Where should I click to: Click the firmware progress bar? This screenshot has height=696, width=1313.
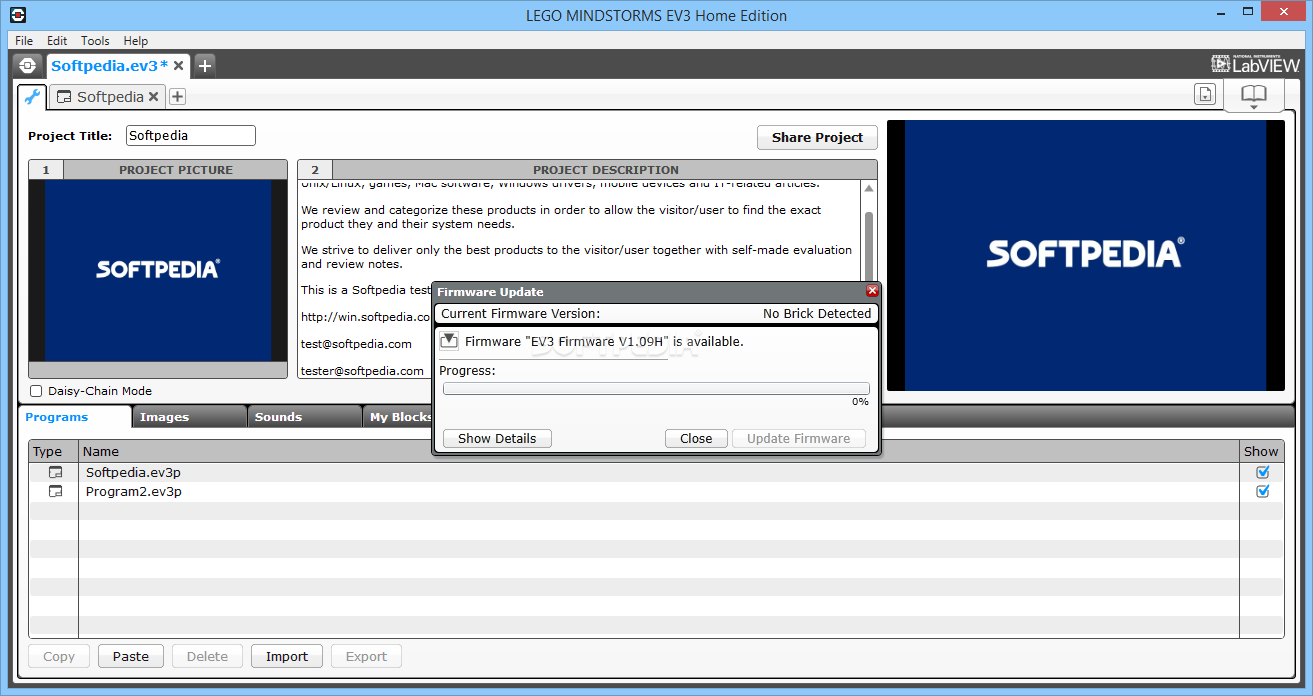point(656,388)
